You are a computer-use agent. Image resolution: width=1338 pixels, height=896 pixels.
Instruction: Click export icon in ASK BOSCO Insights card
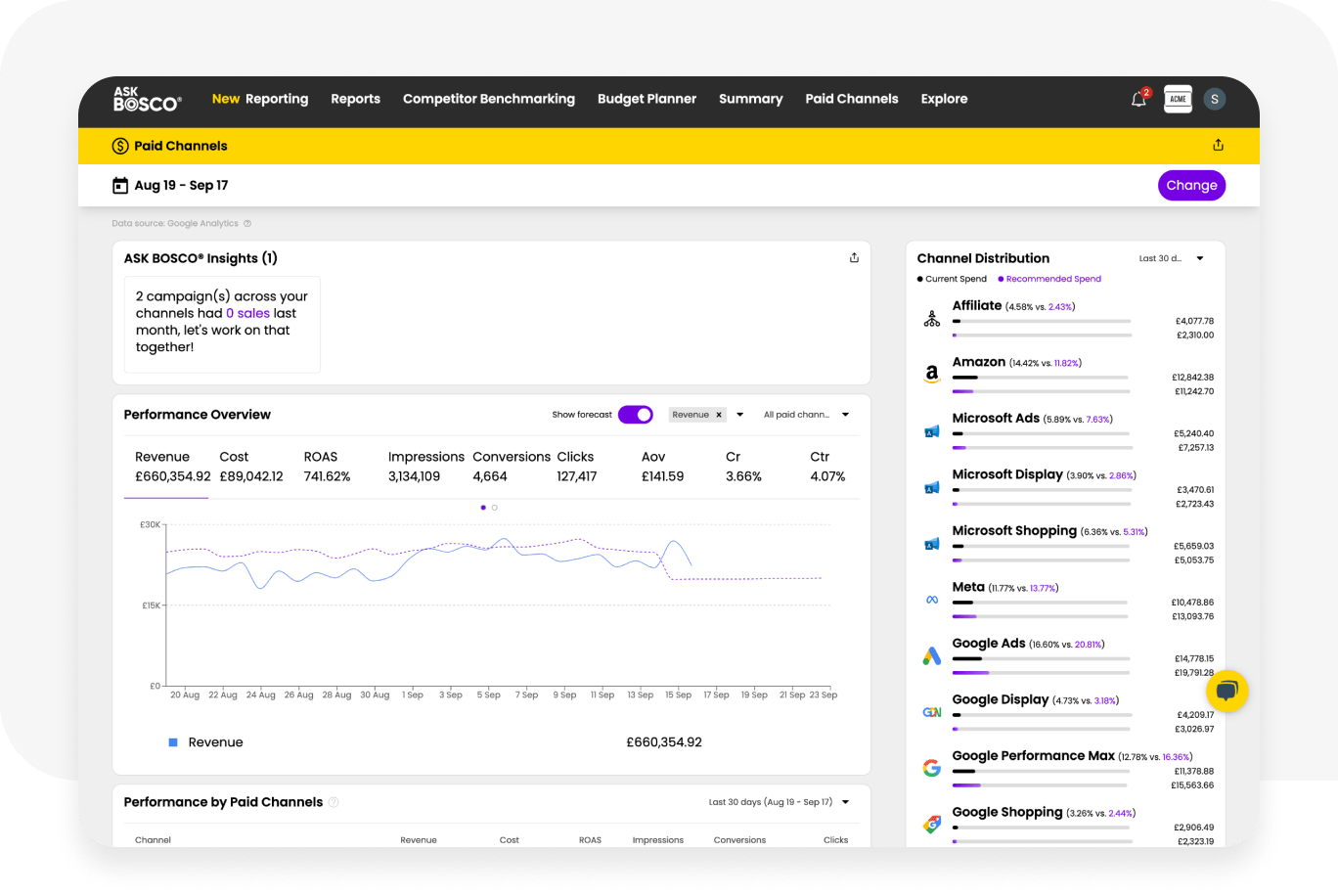[854, 258]
